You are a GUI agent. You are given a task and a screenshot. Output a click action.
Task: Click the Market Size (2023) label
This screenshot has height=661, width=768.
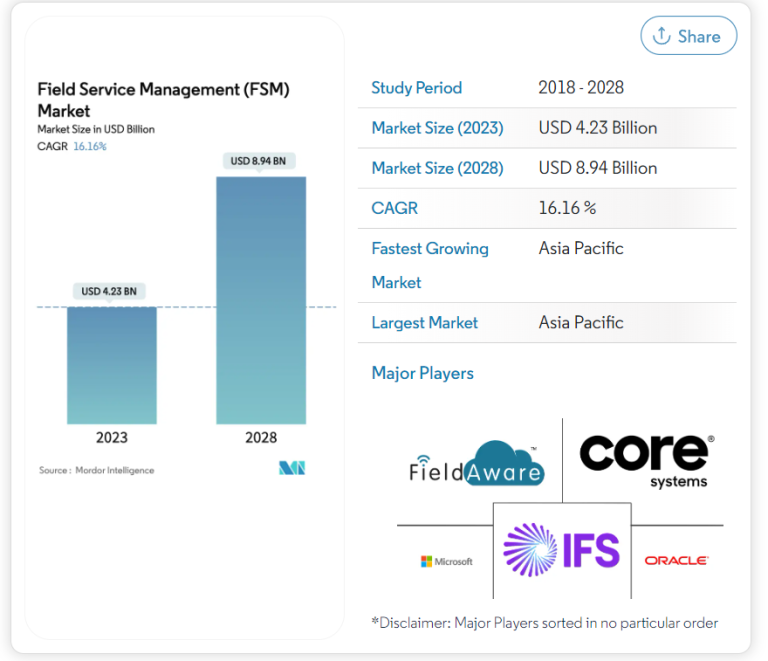pyautogui.click(x=437, y=128)
